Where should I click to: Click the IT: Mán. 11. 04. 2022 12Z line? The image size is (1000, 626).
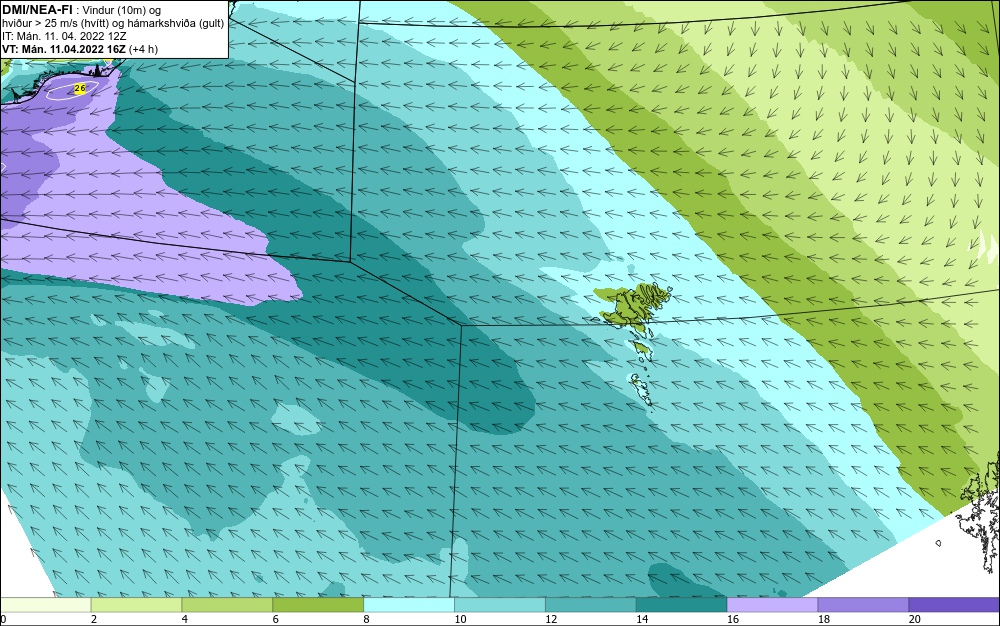64,36
